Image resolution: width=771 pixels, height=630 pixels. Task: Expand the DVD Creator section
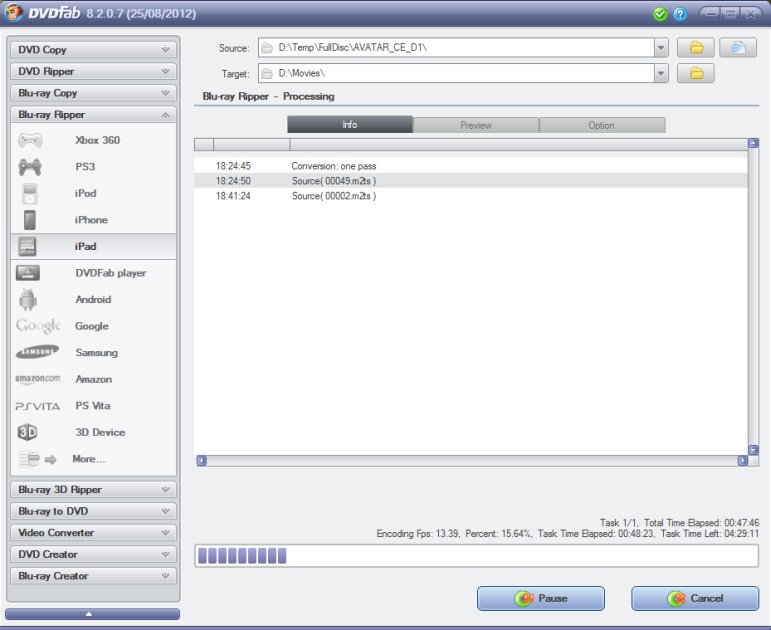point(93,554)
